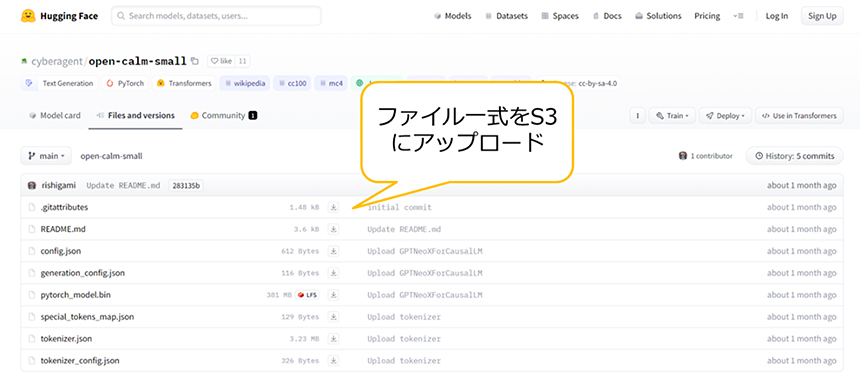The height and width of the screenshot is (378, 860).
Task: Open History: 5 commits
Action: click(794, 156)
